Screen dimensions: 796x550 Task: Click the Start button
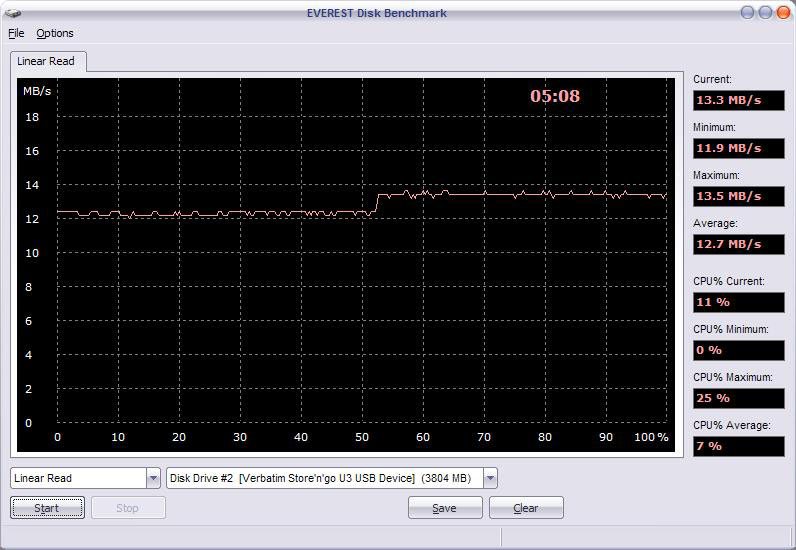(47, 508)
